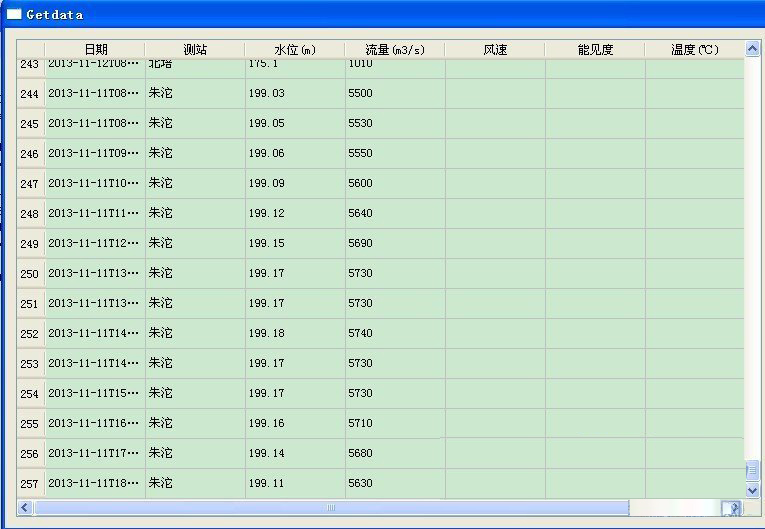
Task: Click row header 257
Action: click(30, 484)
